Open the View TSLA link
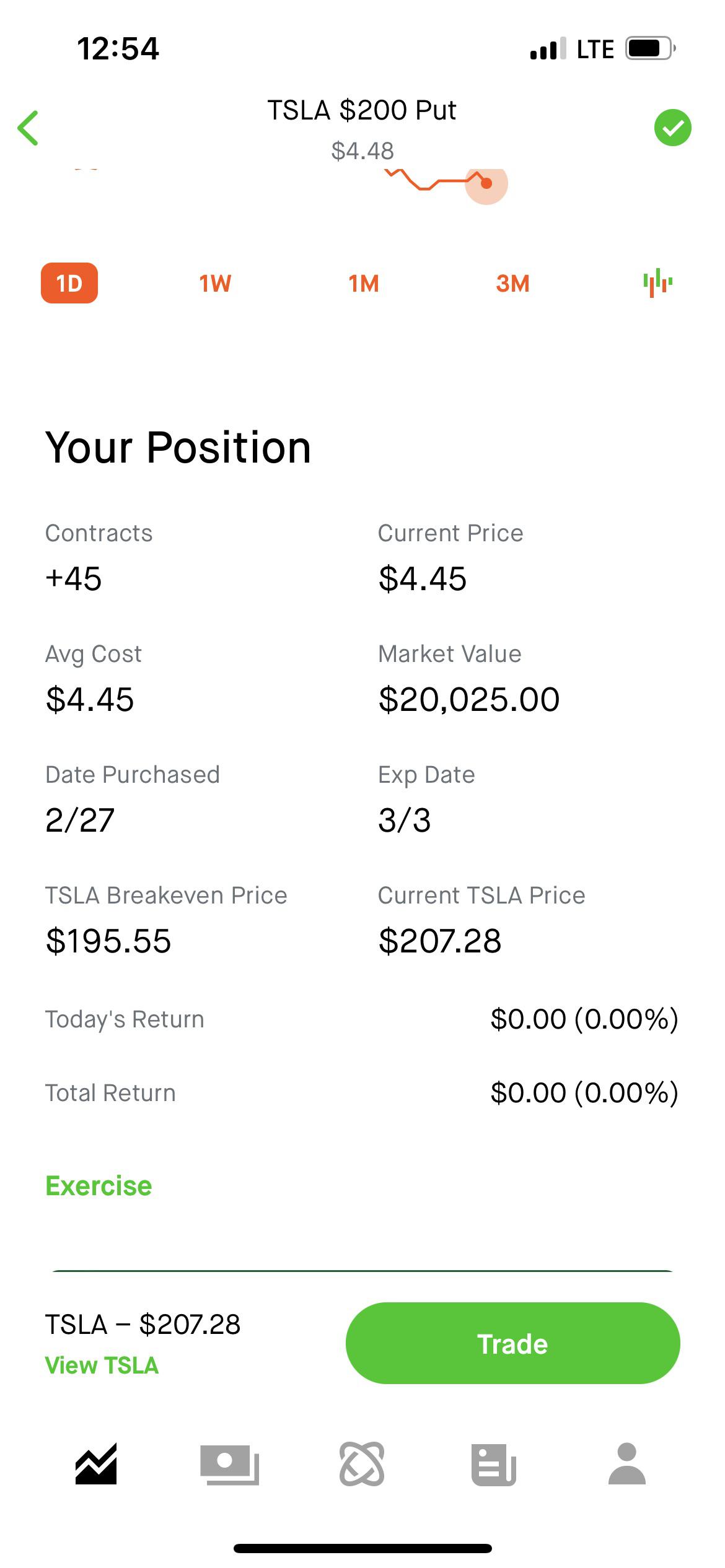 pyautogui.click(x=102, y=1365)
